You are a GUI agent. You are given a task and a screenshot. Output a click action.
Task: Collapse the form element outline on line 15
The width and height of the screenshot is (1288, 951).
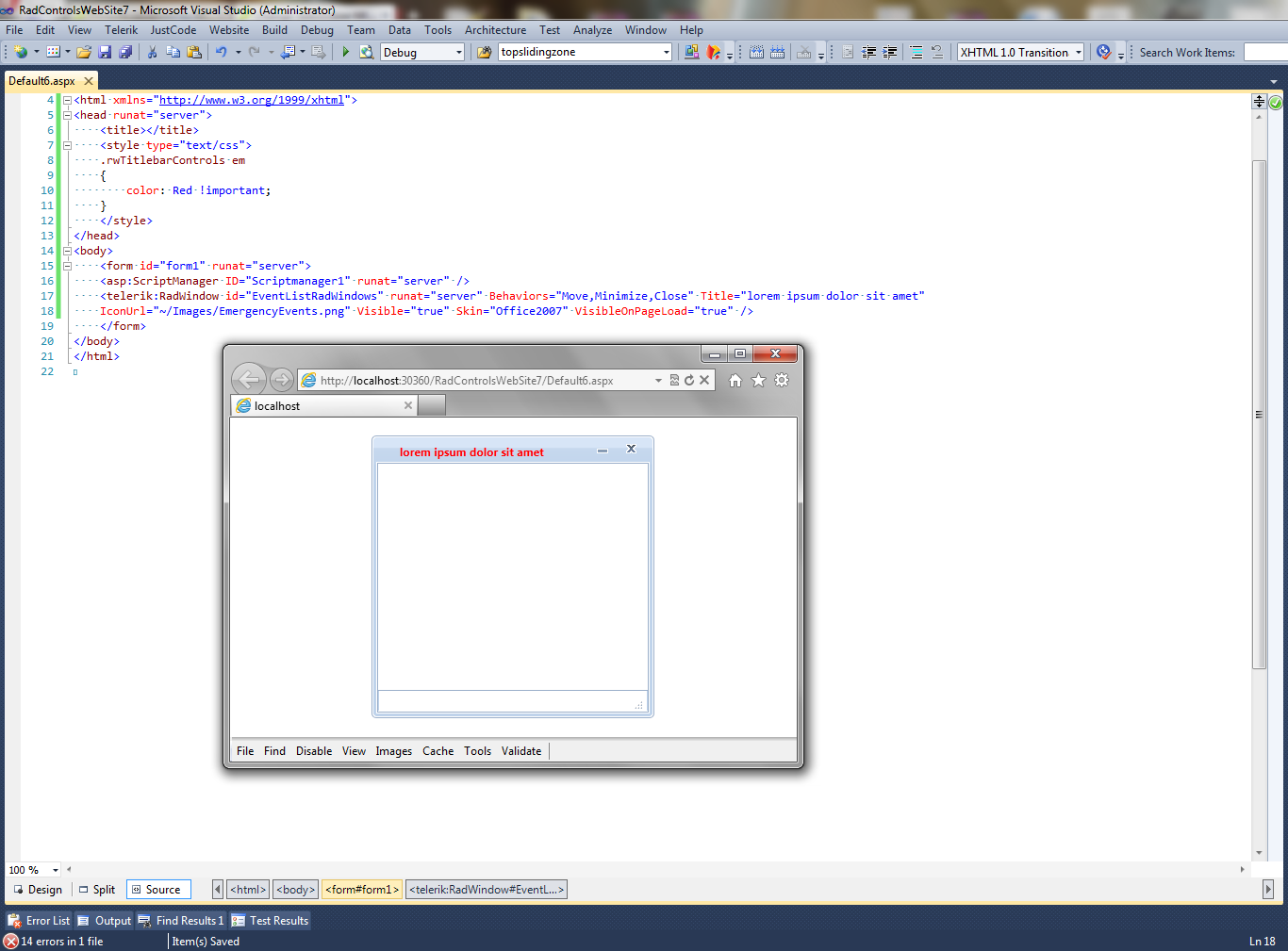(67, 266)
